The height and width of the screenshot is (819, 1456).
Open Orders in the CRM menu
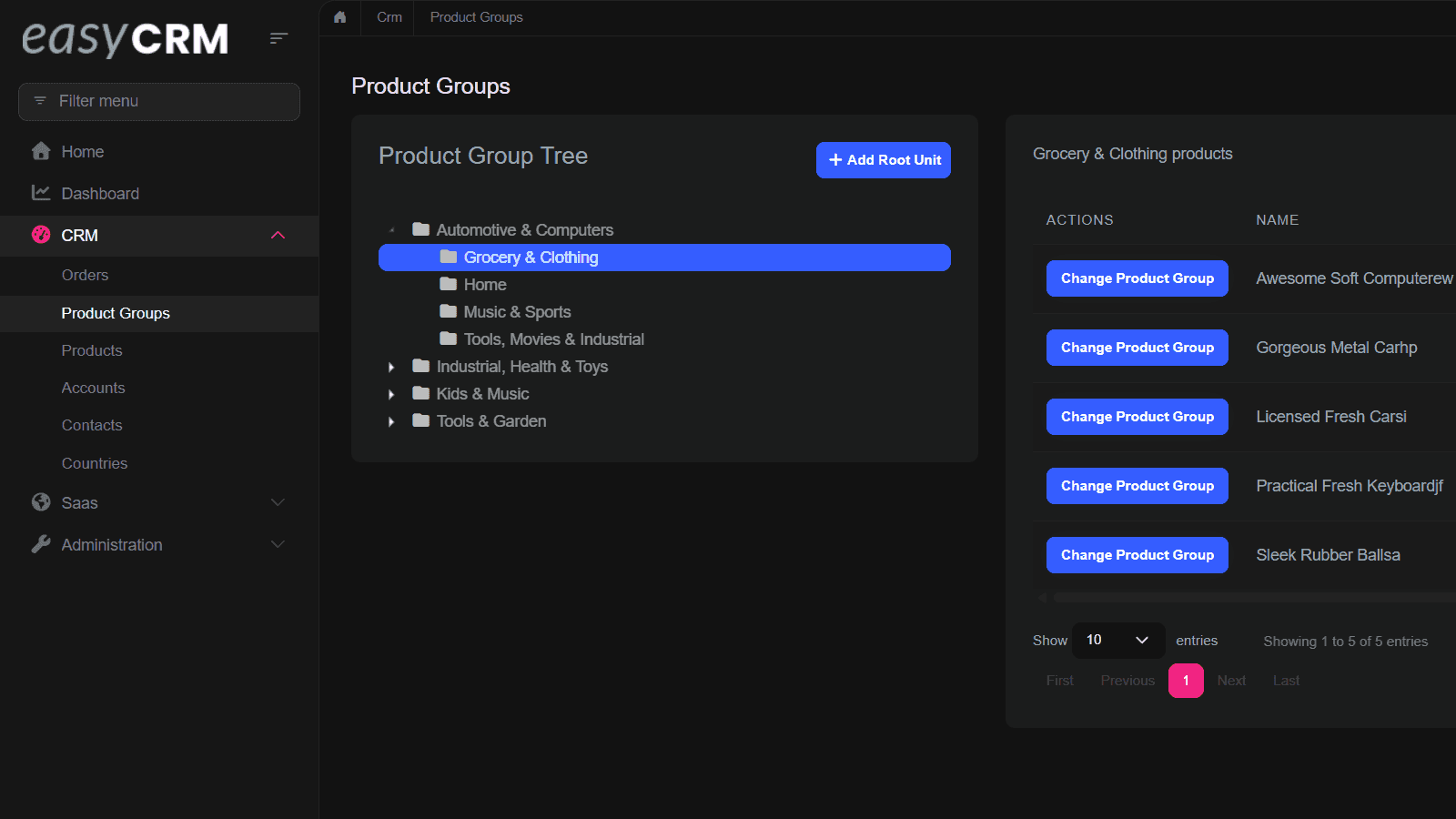(85, 275)
